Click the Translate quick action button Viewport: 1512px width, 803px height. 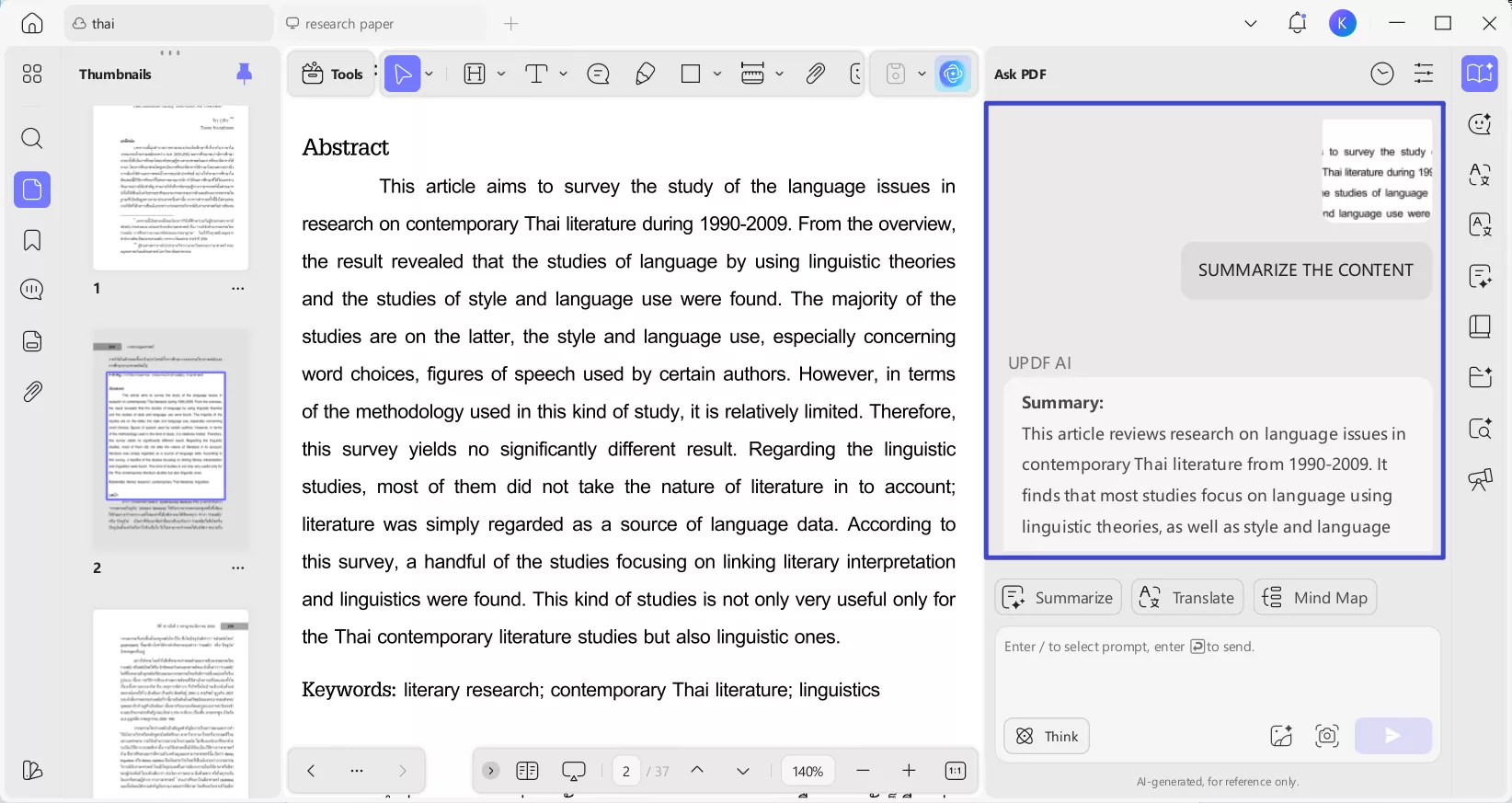click(1187, 598)
